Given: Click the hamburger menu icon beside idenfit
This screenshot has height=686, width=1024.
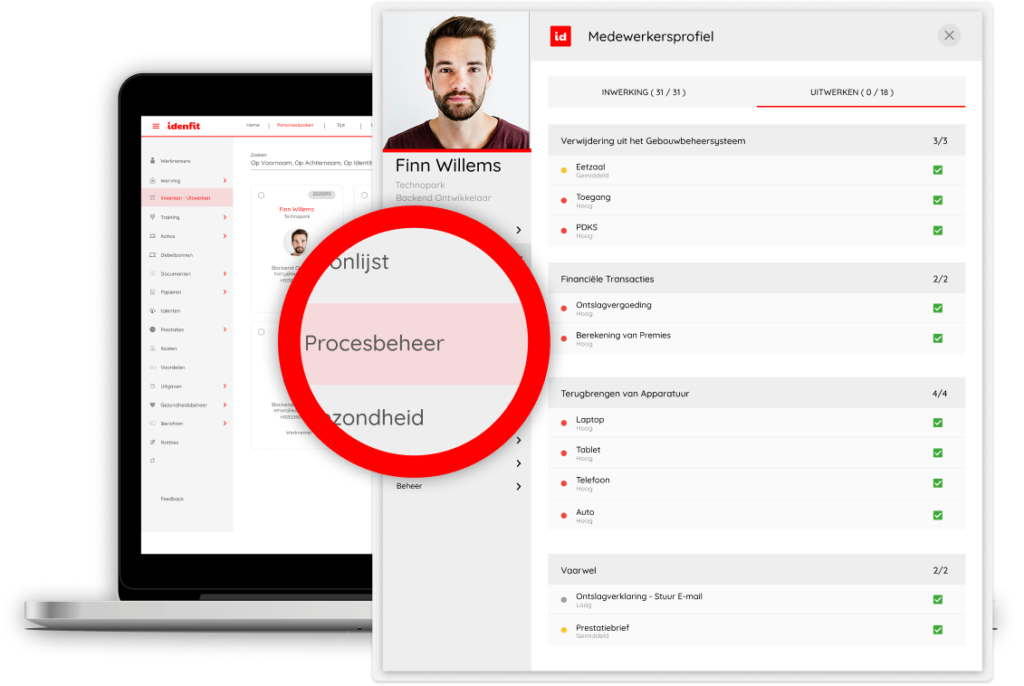Looking at the screenshot, I should click(x=156, y=126).
